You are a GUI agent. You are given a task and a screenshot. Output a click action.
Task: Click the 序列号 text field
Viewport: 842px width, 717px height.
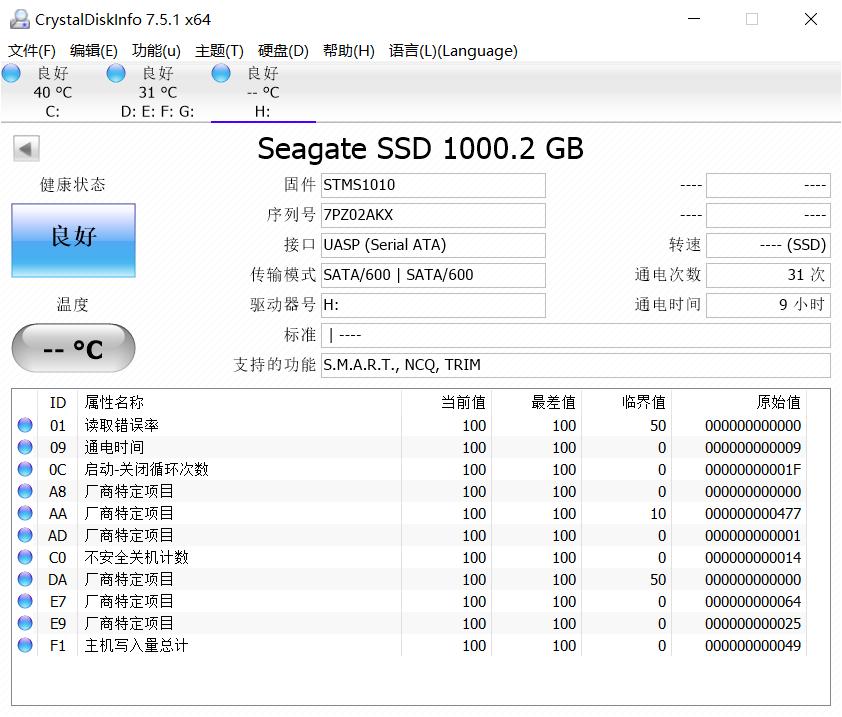tap(432, 215)
